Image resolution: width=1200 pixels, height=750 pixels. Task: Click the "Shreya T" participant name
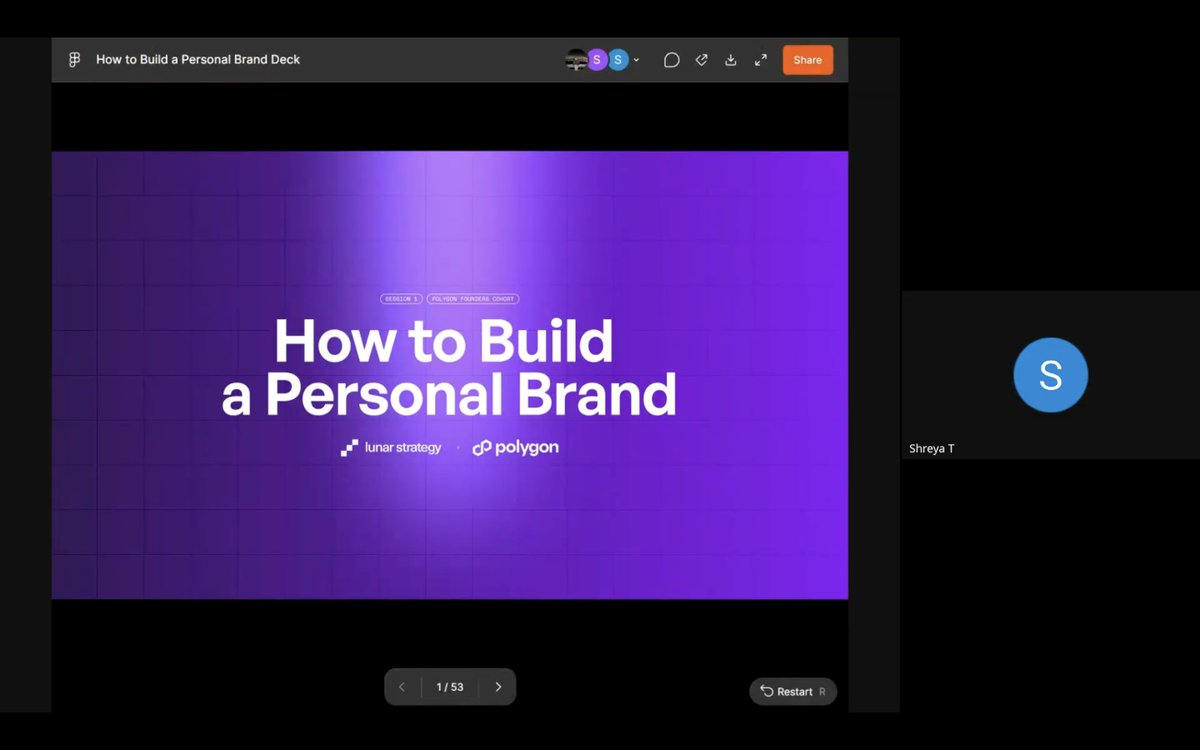(x=932, y=449)
